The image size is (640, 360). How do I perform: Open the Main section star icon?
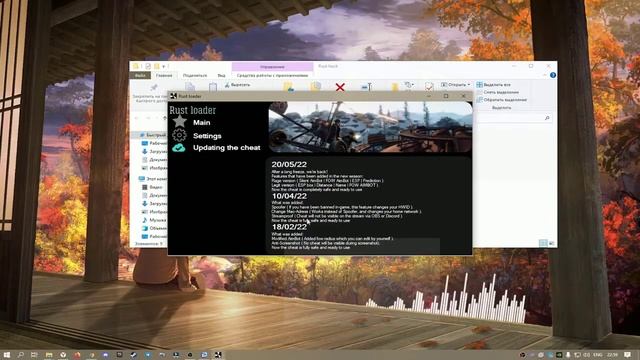[x=179, y=121]
